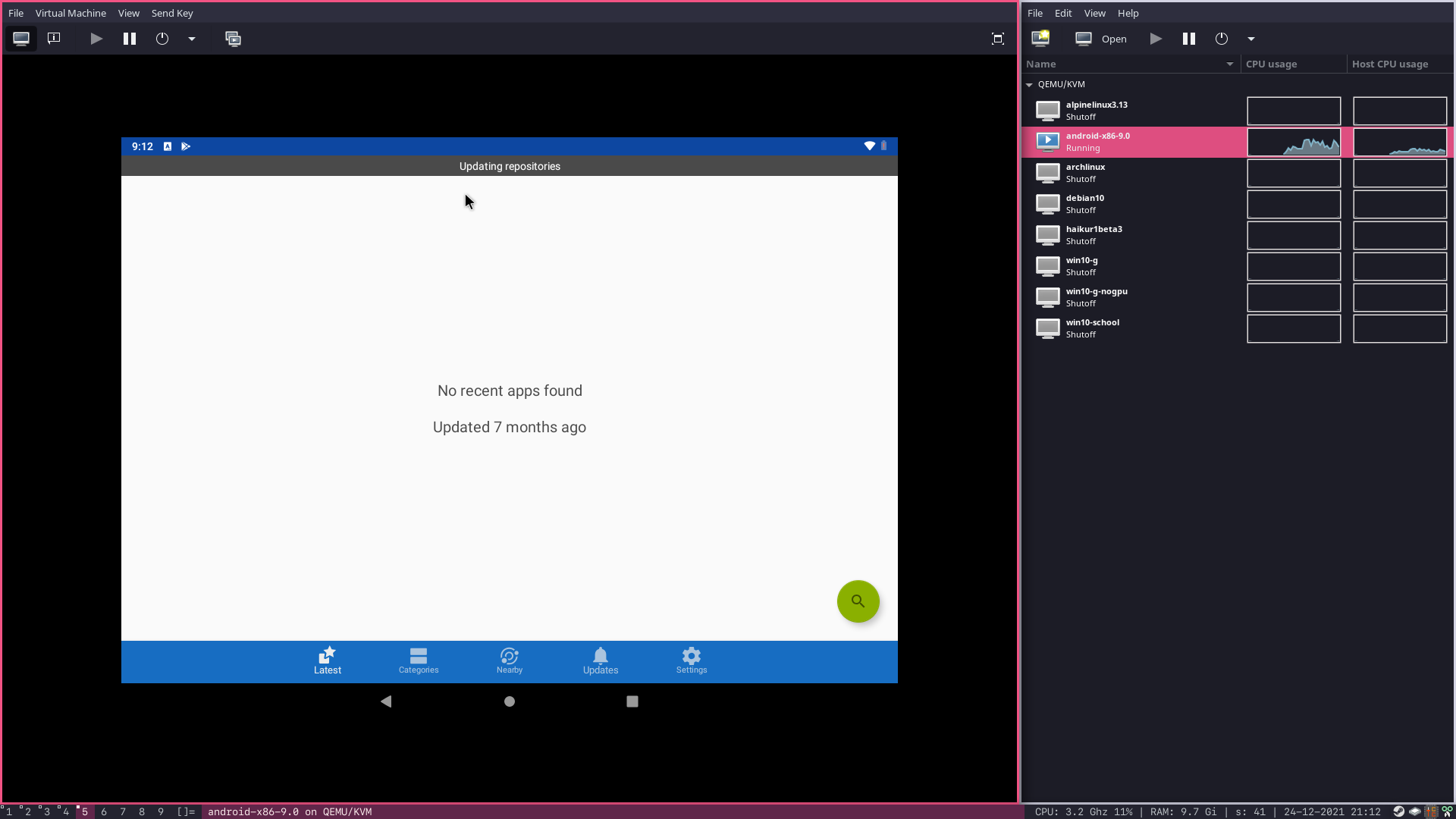Pause the virtual machine in viewer window
Viewport: 1456px width, 819px height.
click(130, 39)
